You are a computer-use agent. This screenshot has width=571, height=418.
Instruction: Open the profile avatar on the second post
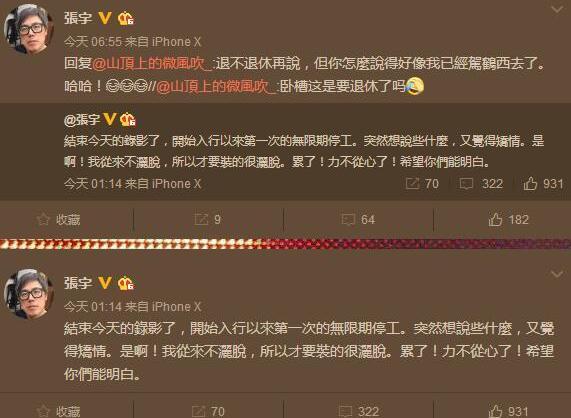[x=28, y=294]
